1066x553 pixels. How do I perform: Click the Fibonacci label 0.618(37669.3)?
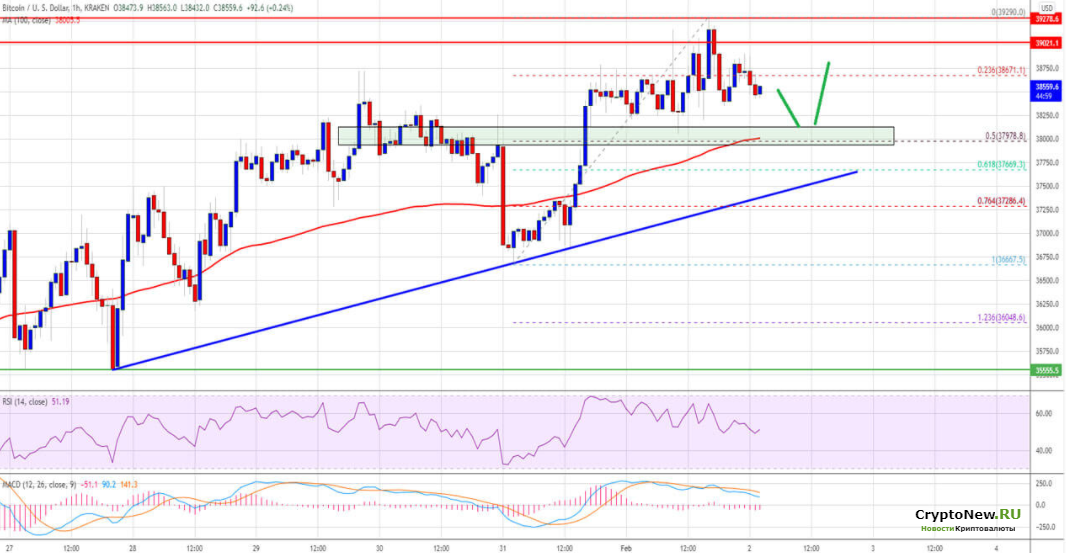click(1001, 165)
